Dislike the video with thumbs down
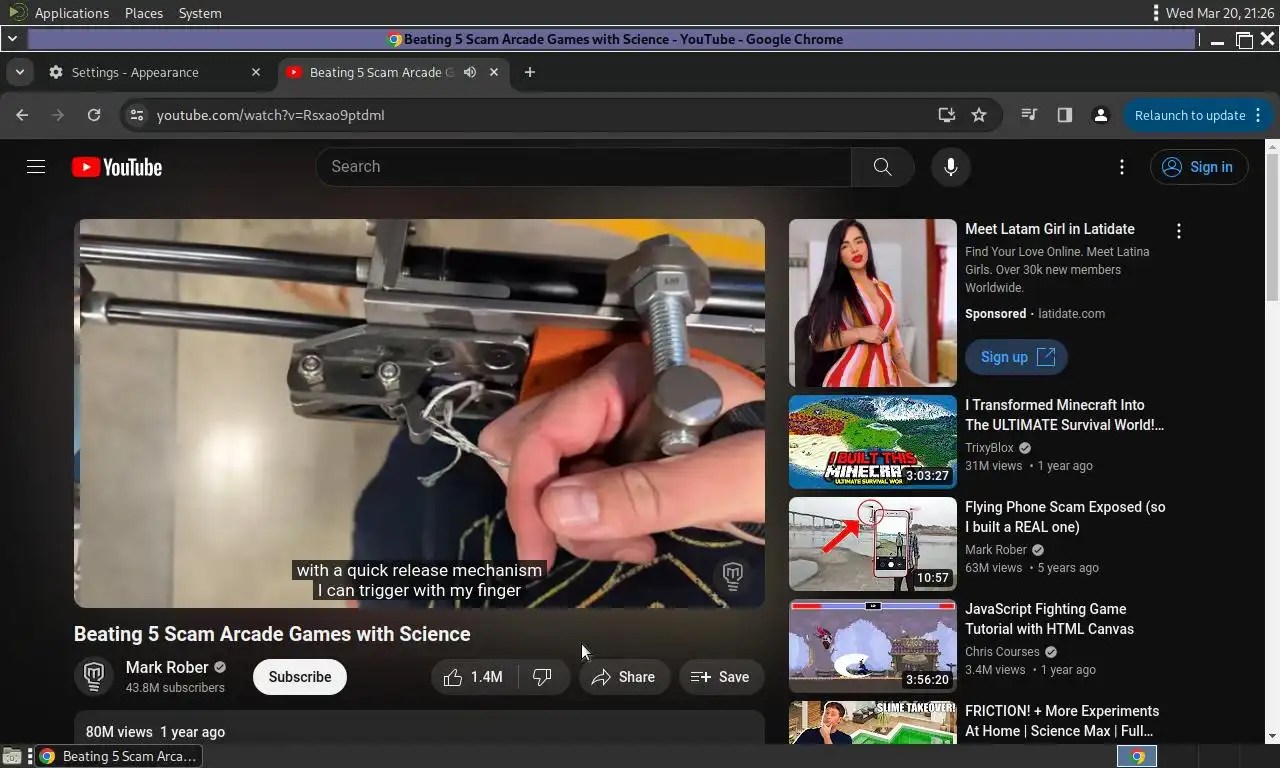Viewport: 1280px width, 768px height. point(543,677)
